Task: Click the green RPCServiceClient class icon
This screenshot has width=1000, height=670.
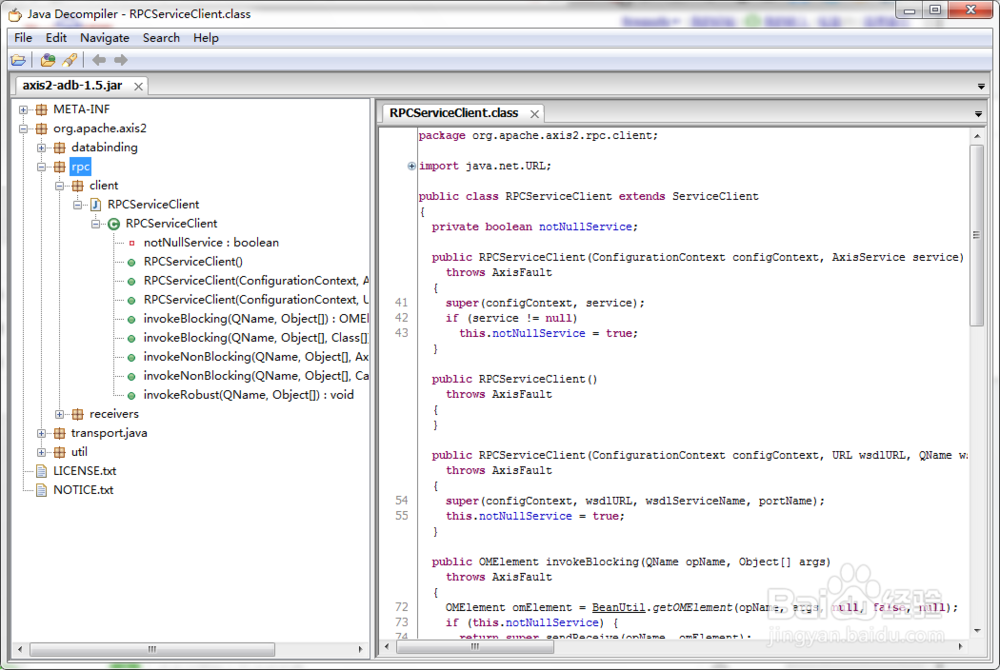Action: 114,224
